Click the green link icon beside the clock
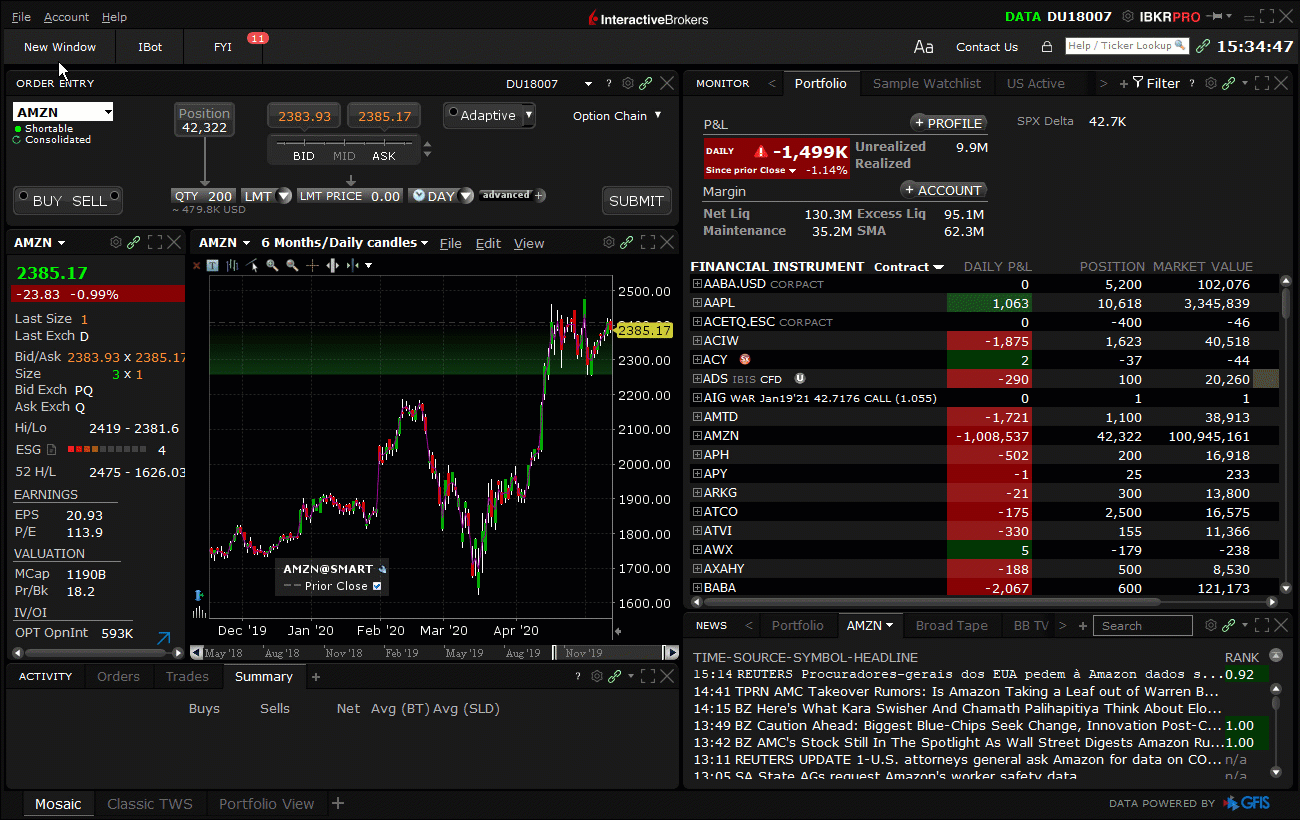 coord(1203,46)
